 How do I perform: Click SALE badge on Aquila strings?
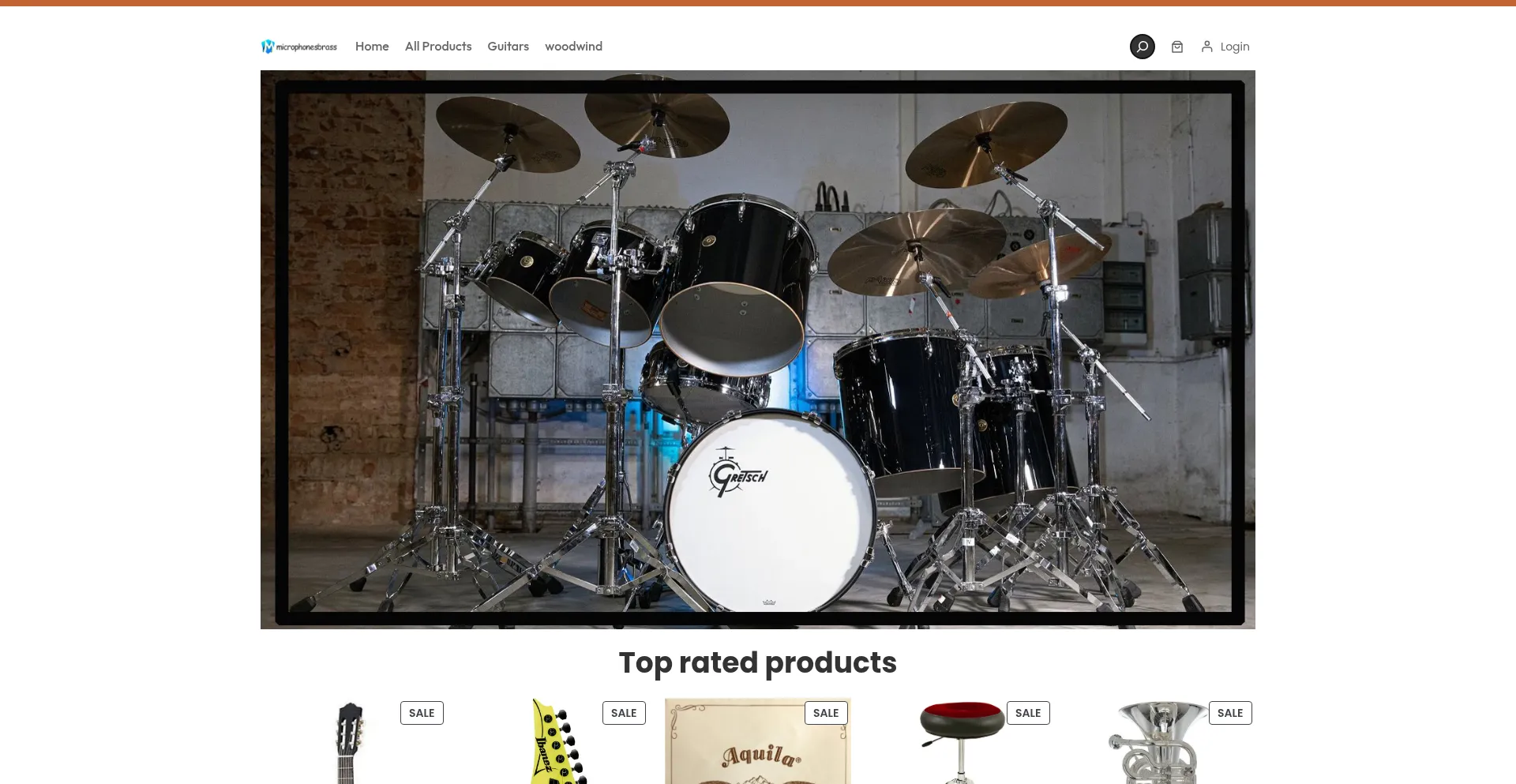coord(826,713)
